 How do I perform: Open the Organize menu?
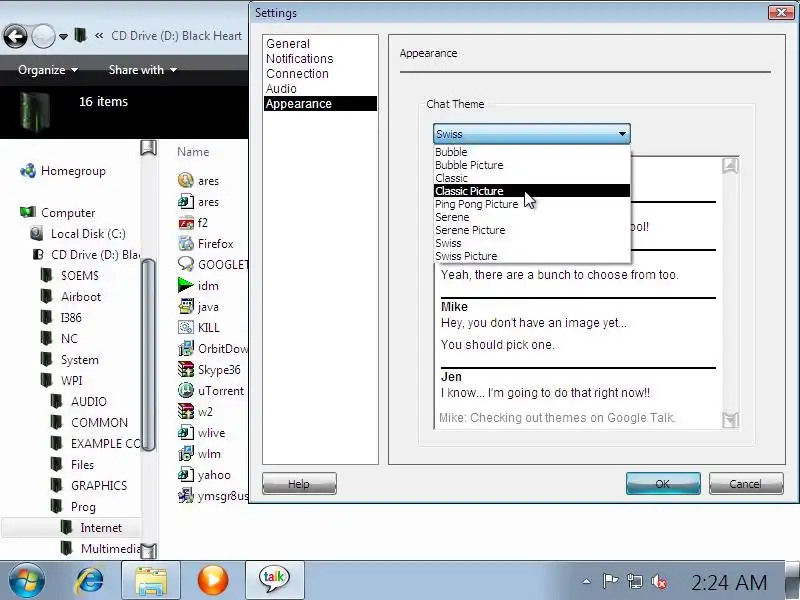pyautogui.click(x=47, y=70)
